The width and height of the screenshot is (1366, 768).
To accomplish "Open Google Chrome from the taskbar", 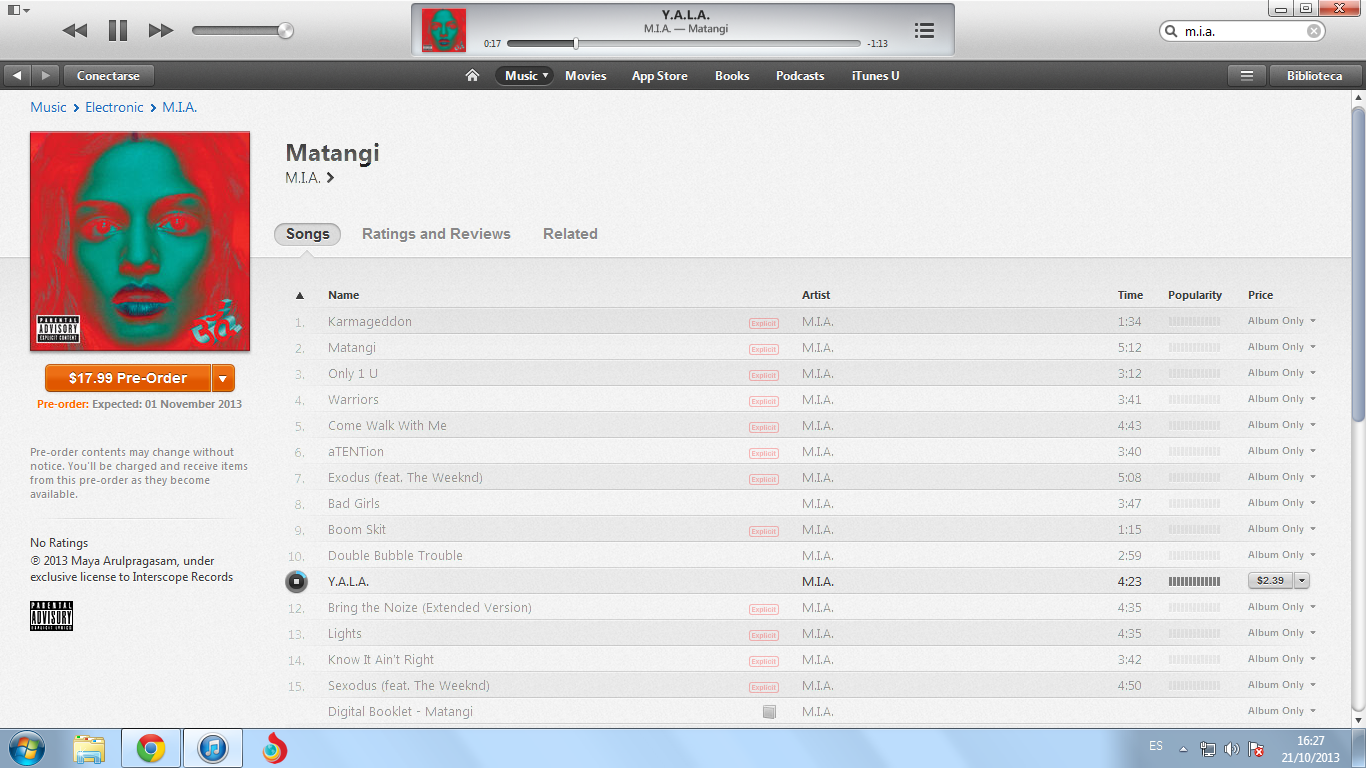I will (x=151, y=748).
